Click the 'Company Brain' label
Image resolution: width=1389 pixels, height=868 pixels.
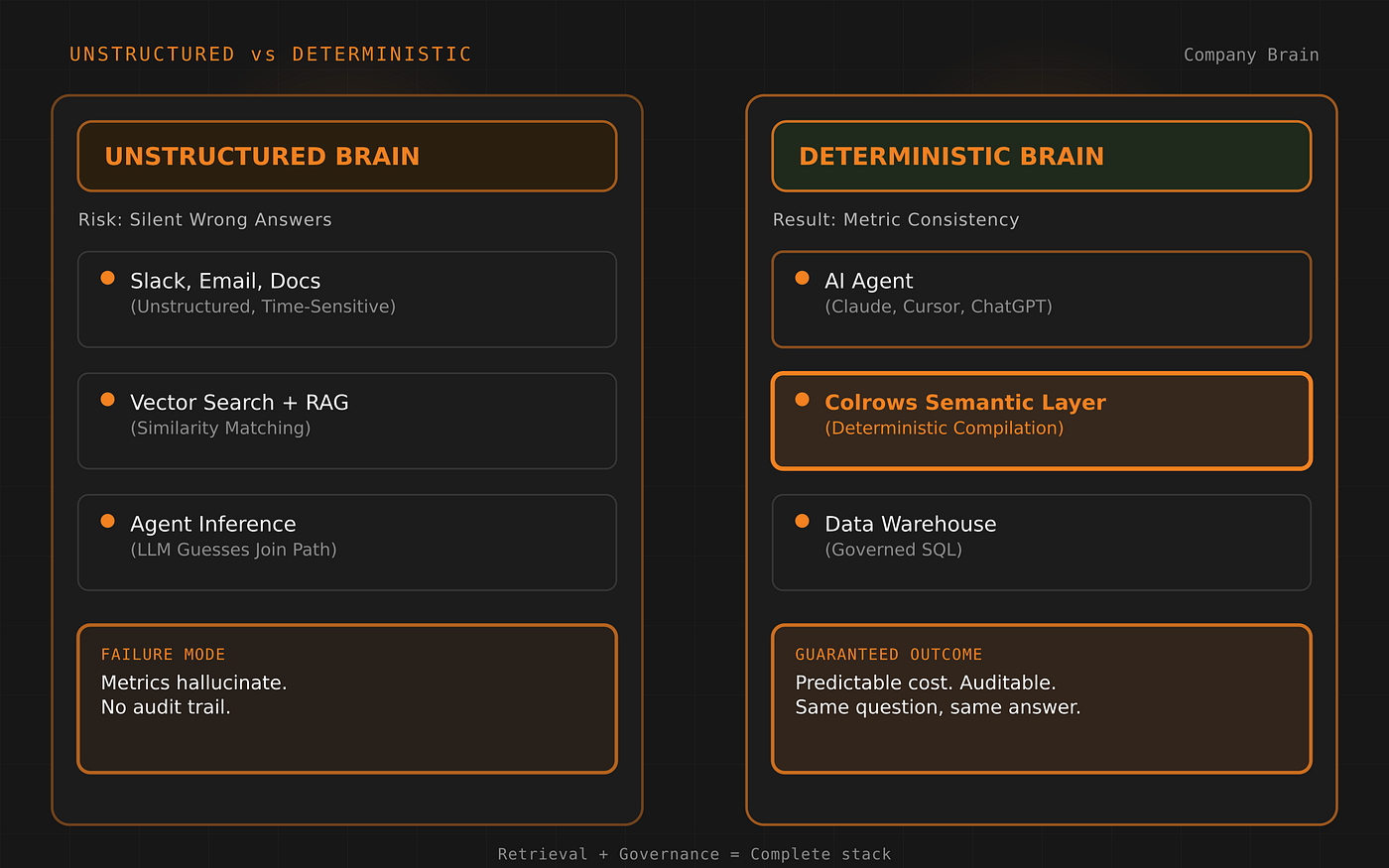pos(1251,55)
